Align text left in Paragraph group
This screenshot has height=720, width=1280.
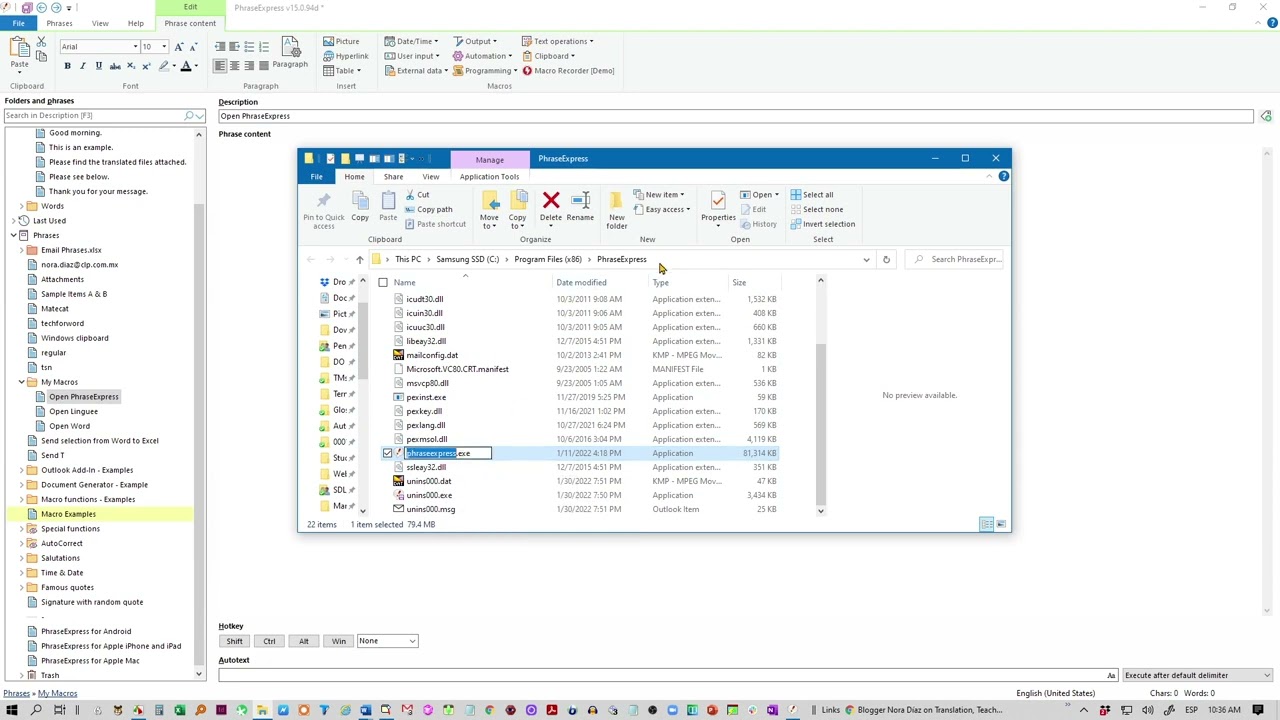click(x=220, y=66)
